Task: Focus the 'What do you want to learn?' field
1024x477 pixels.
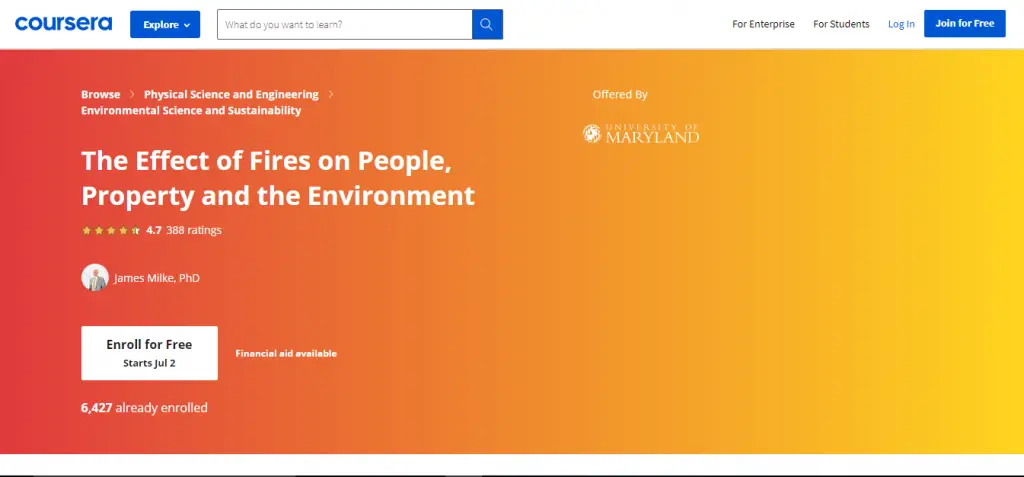Action: pos(344,24)
